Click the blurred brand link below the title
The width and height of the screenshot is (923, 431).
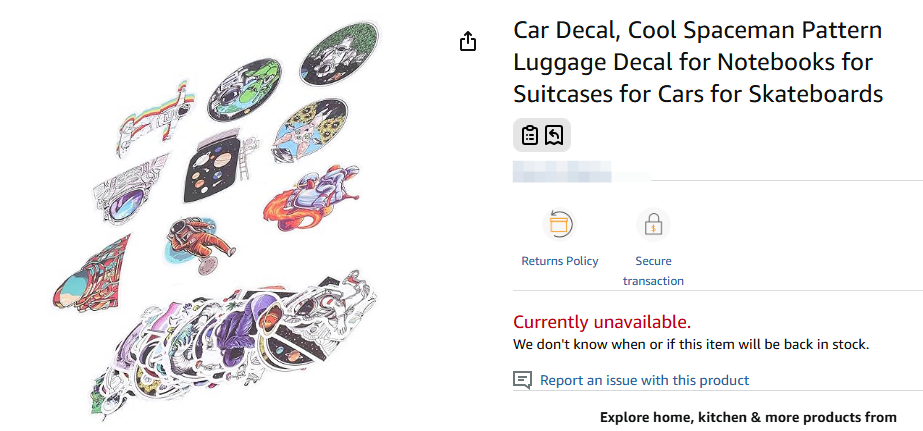[x=562, y=171]
